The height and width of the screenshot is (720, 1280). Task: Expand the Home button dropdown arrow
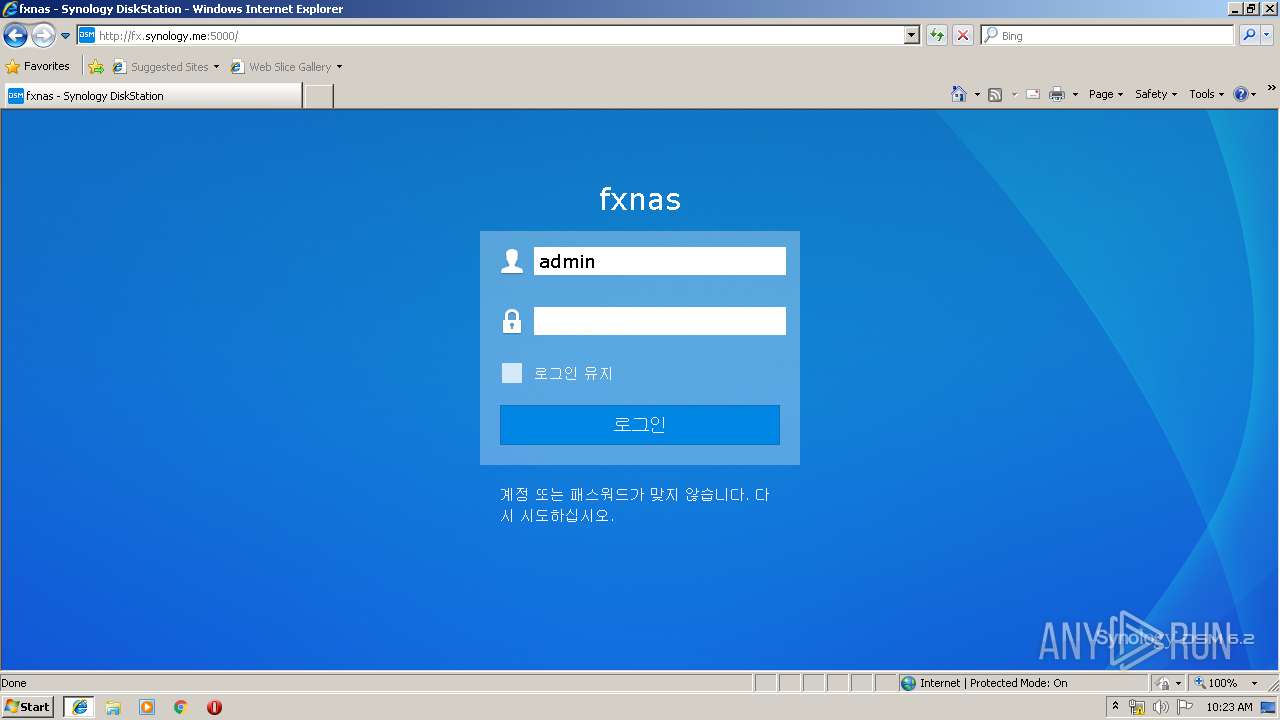pyautogui.click(x=977, y=94)
